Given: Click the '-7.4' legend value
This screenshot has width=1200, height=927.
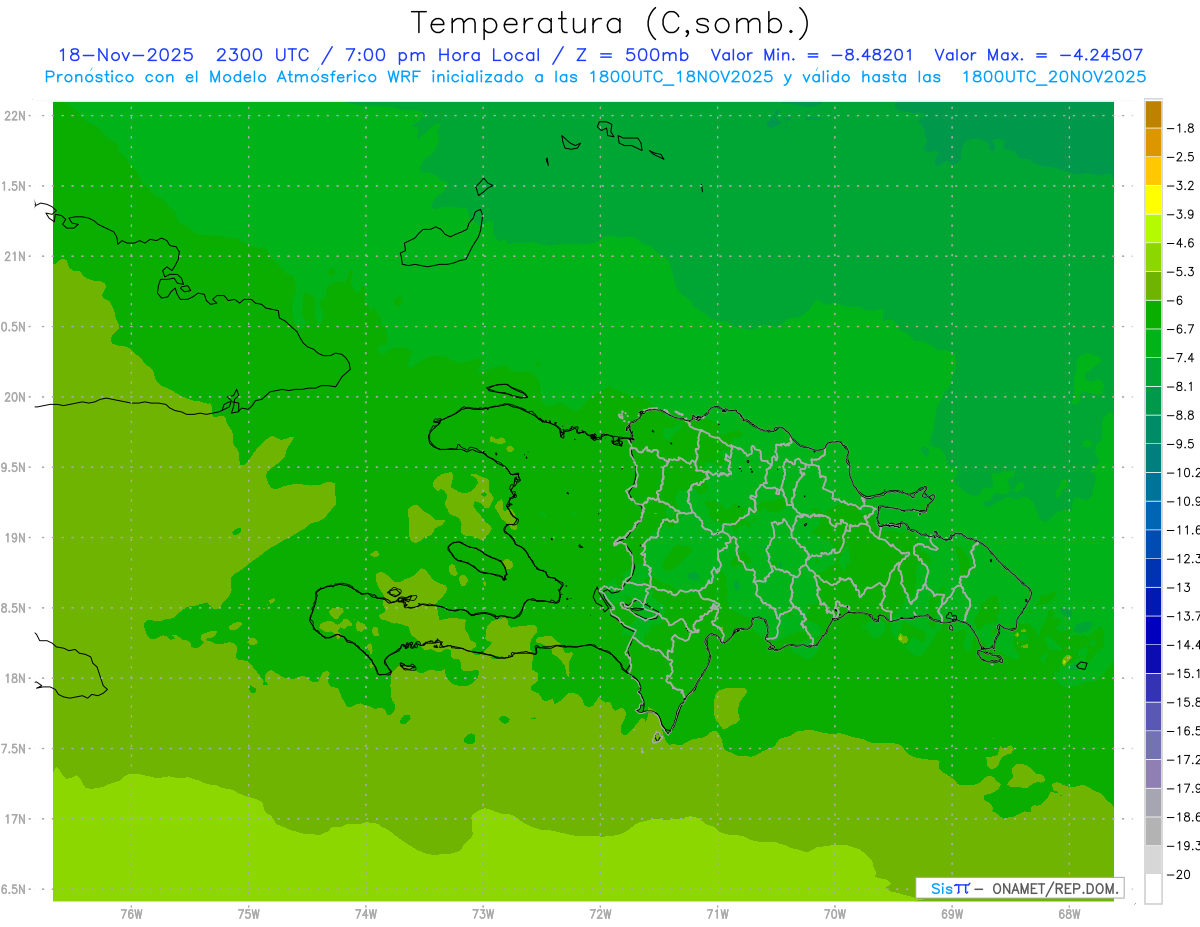Looking at the screenshot, I should (x=1181, y=358).
